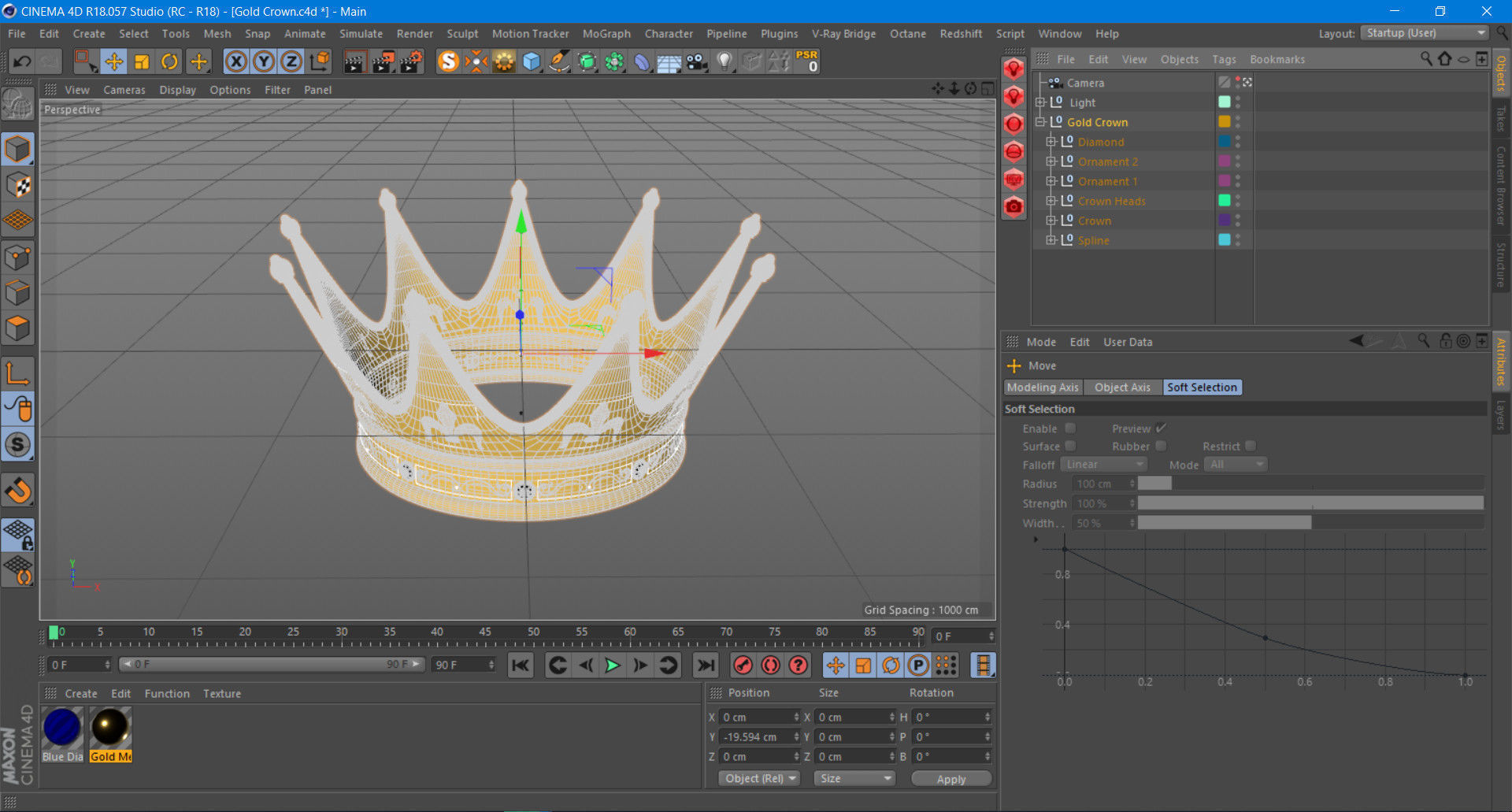Screen dimensions: 1512x812
Task: Click the Record Active Objects button
Action: 743,666
